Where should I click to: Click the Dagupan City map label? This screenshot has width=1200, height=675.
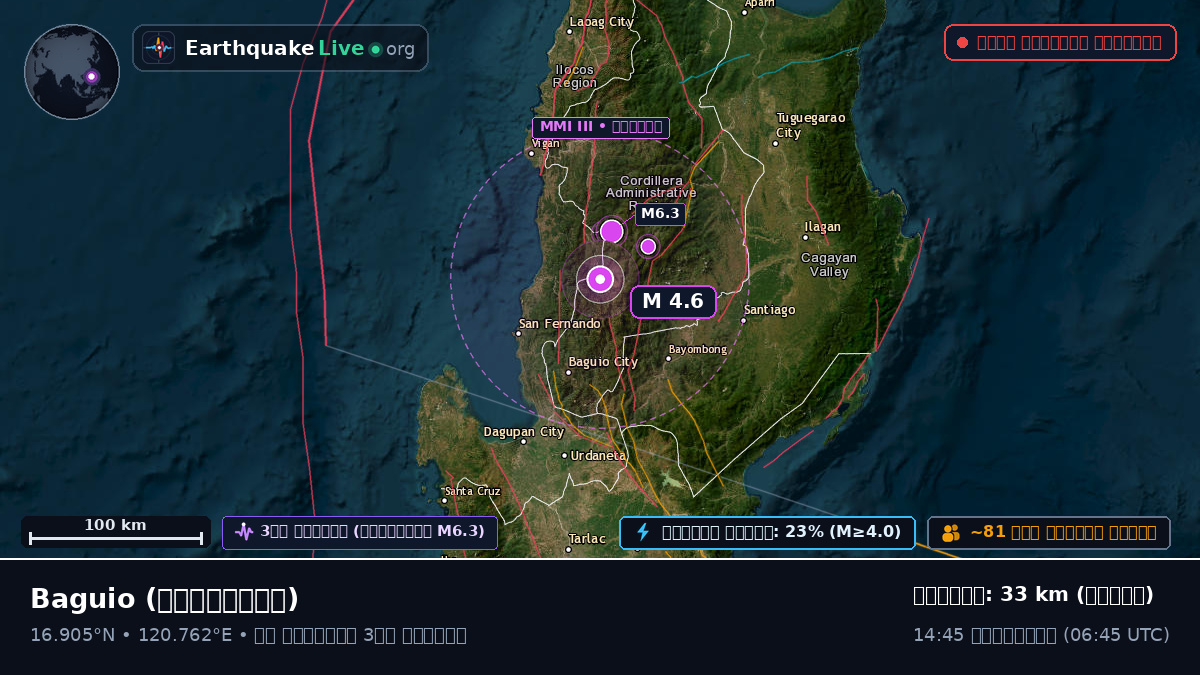pos(524,433)
